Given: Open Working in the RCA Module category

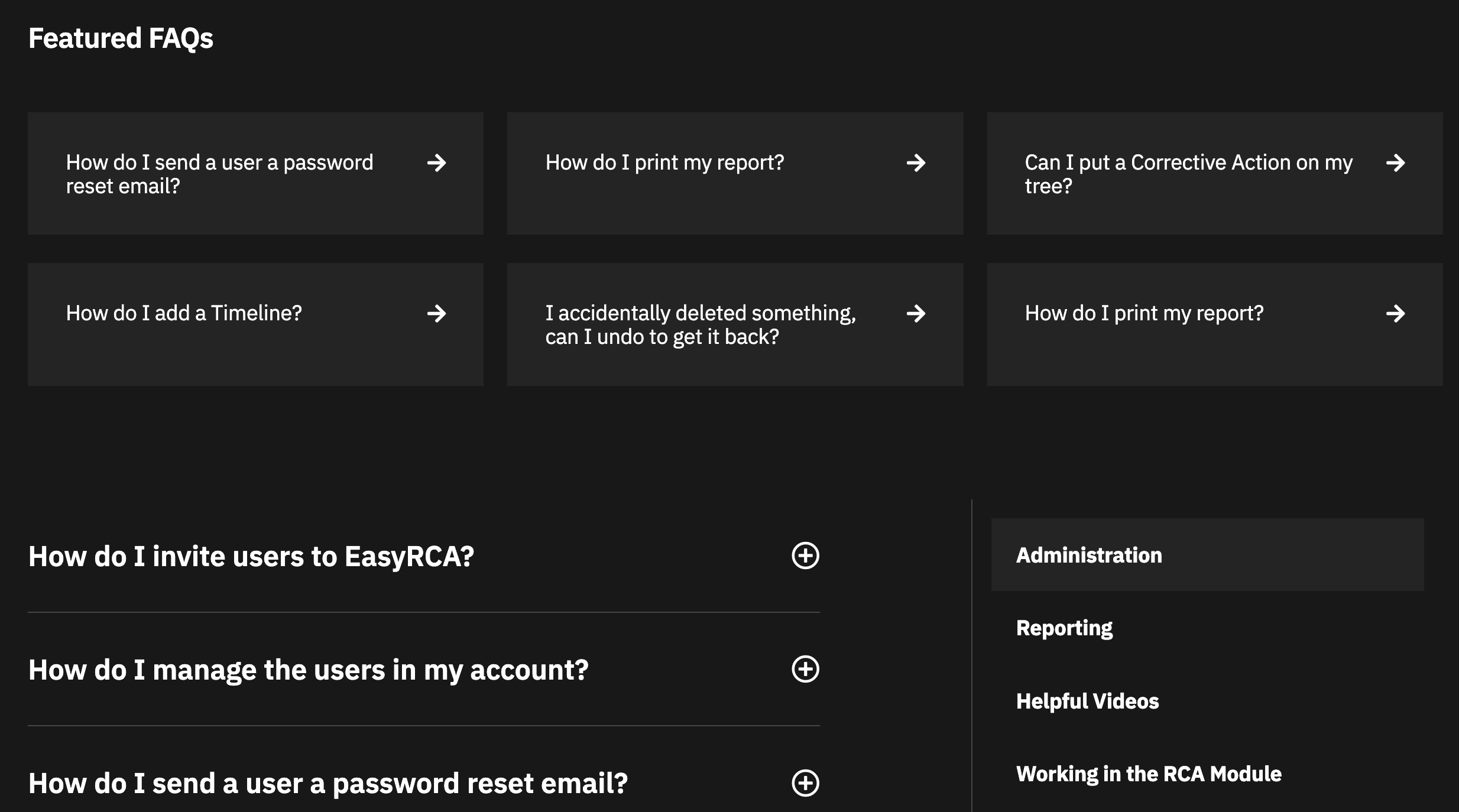Looking at the screenshot, I should click(1149, 774).
